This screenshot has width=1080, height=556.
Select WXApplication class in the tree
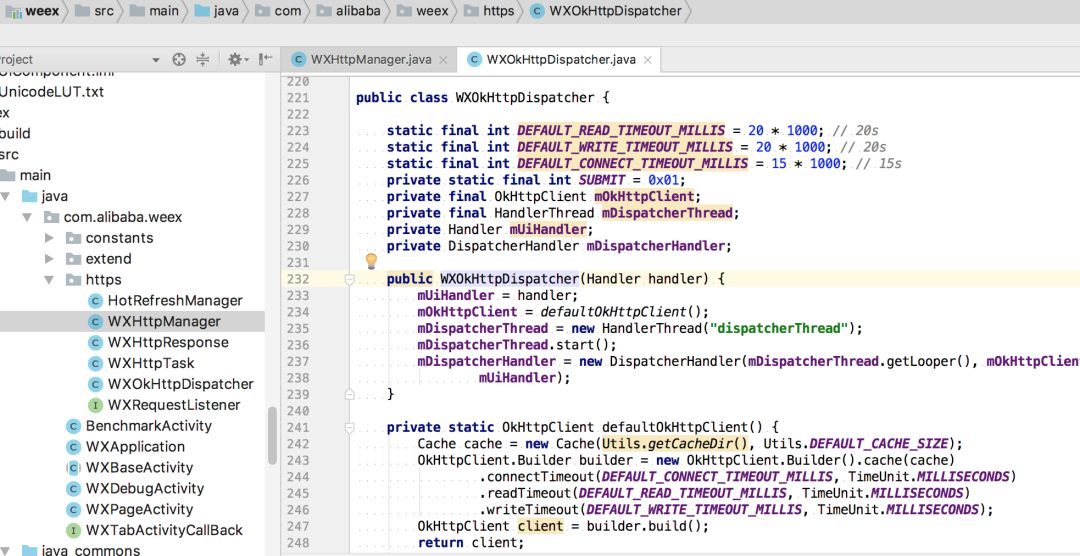click(135, 446)
